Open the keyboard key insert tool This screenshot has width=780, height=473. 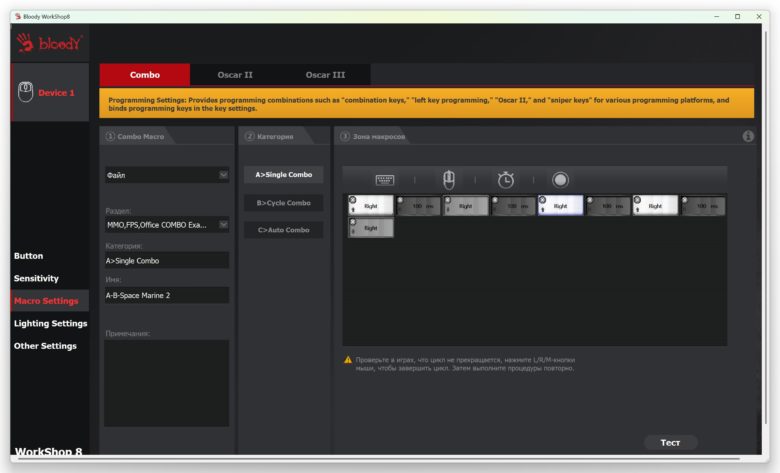pyautogui.click(x=385, y=180)
